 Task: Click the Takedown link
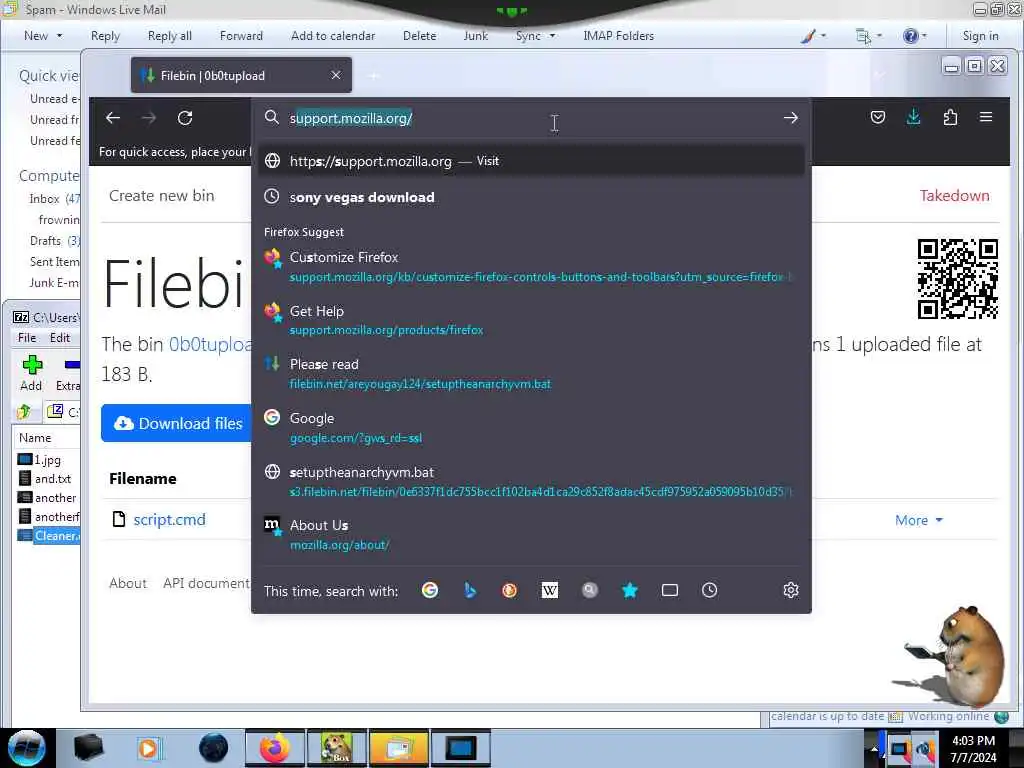pos(954,195)
